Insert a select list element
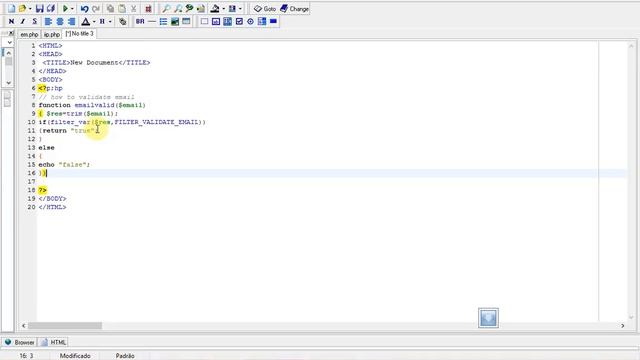Viewport: 640px width, 360px height. tap(262, 21)
